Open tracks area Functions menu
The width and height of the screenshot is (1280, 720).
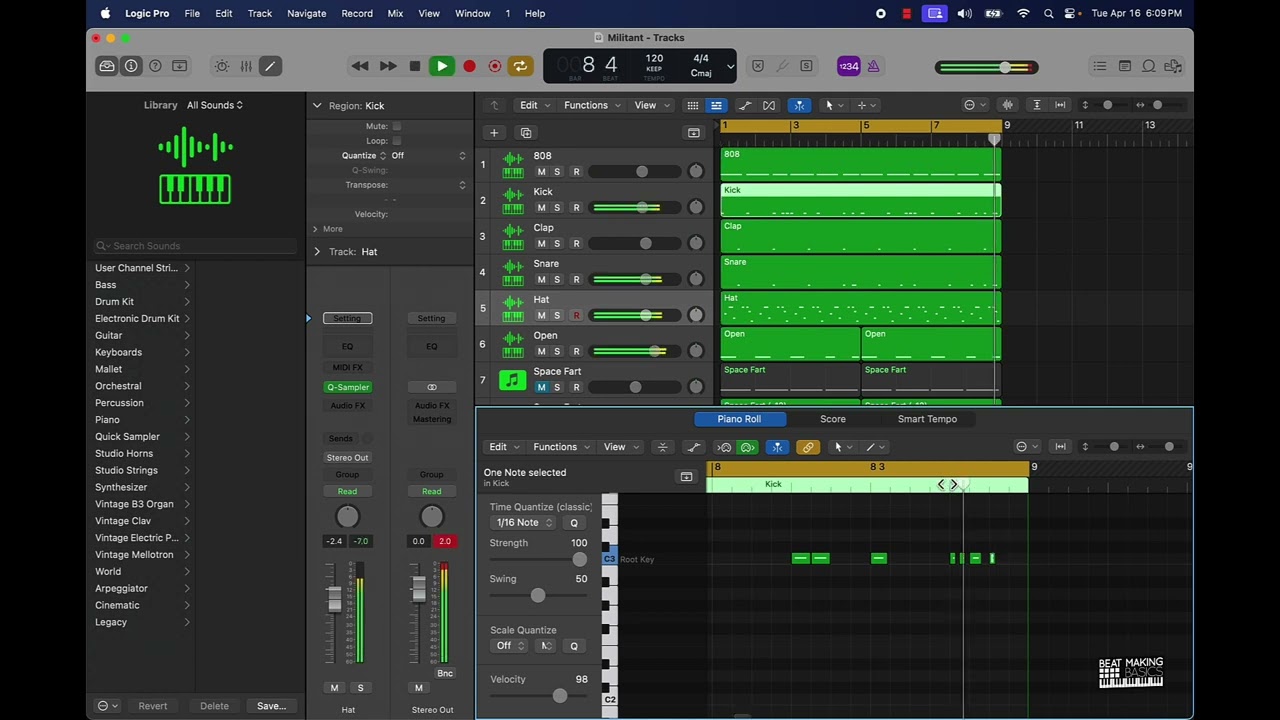pos(592,105)
